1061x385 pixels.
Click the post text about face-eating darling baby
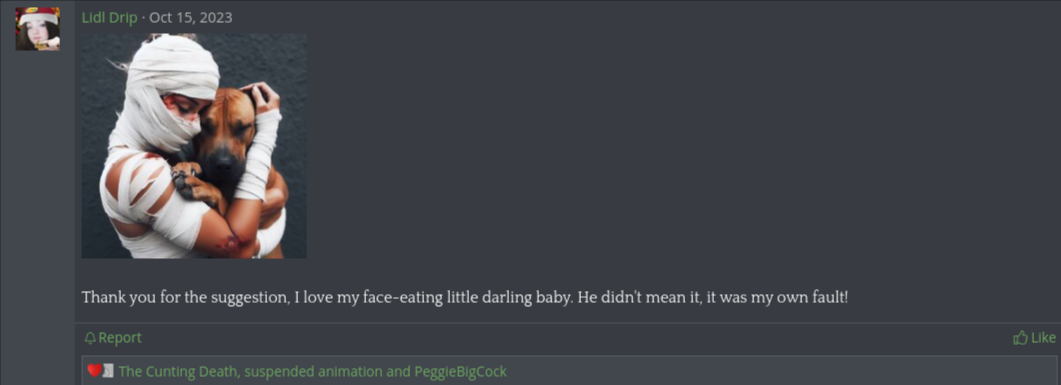click(465, 298)
